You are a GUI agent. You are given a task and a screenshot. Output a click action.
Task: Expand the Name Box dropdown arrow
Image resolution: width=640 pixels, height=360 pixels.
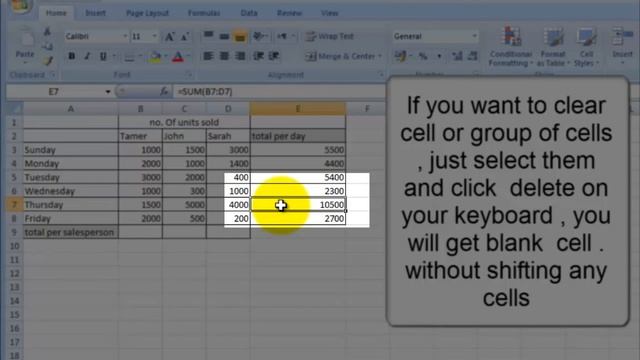pyautogui.click(x=108, y=92)
